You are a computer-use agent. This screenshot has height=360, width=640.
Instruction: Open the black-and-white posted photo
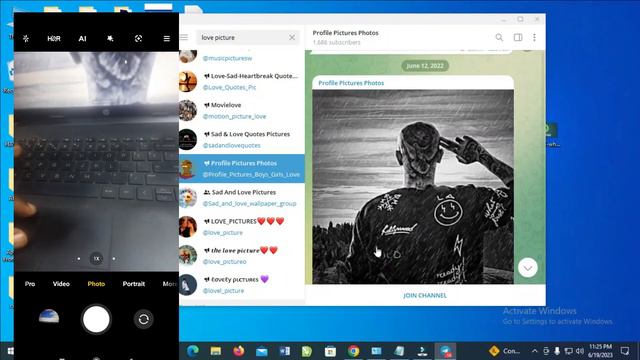tap(413, 187)
